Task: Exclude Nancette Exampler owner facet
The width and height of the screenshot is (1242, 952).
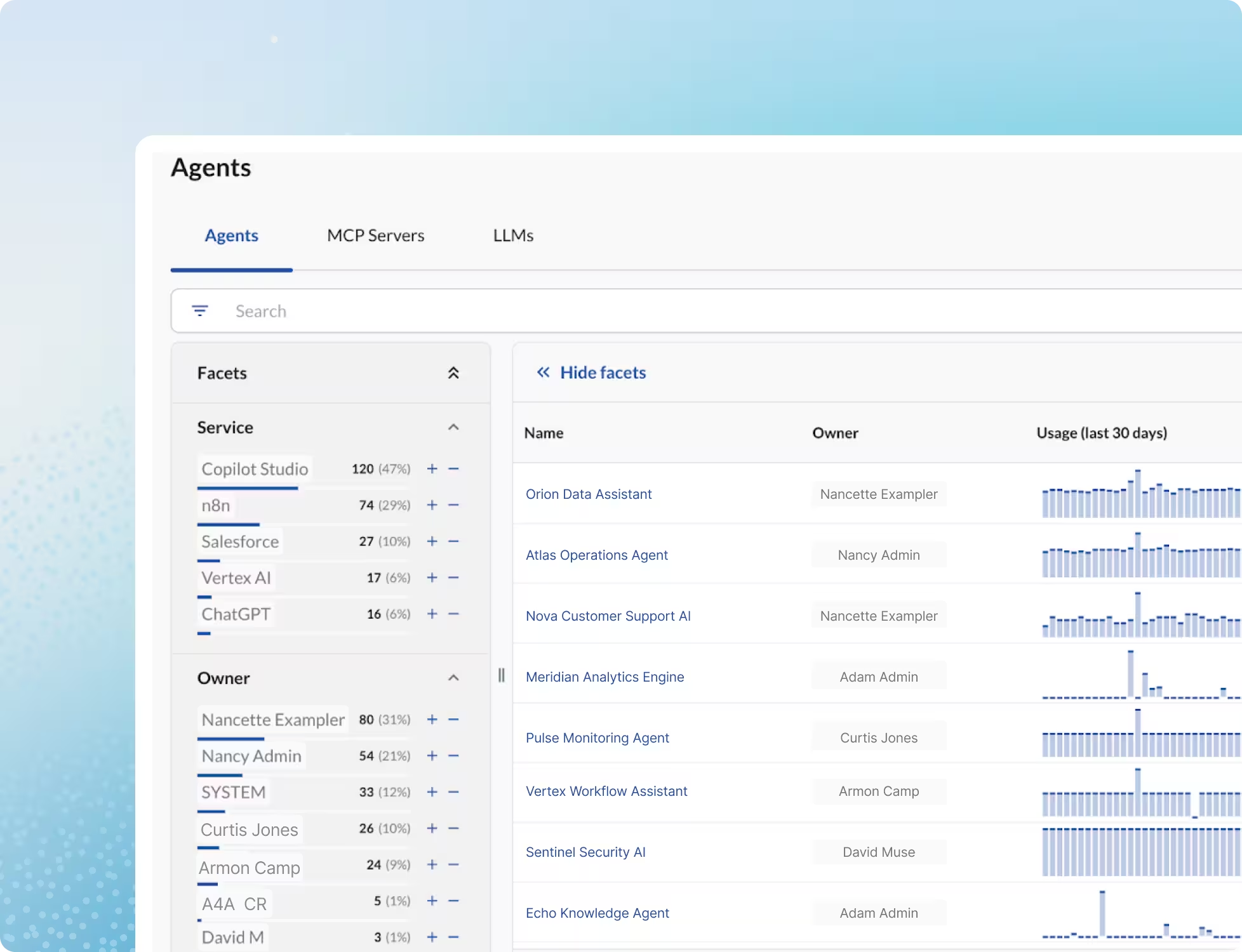Action: (x=453, y=720)
